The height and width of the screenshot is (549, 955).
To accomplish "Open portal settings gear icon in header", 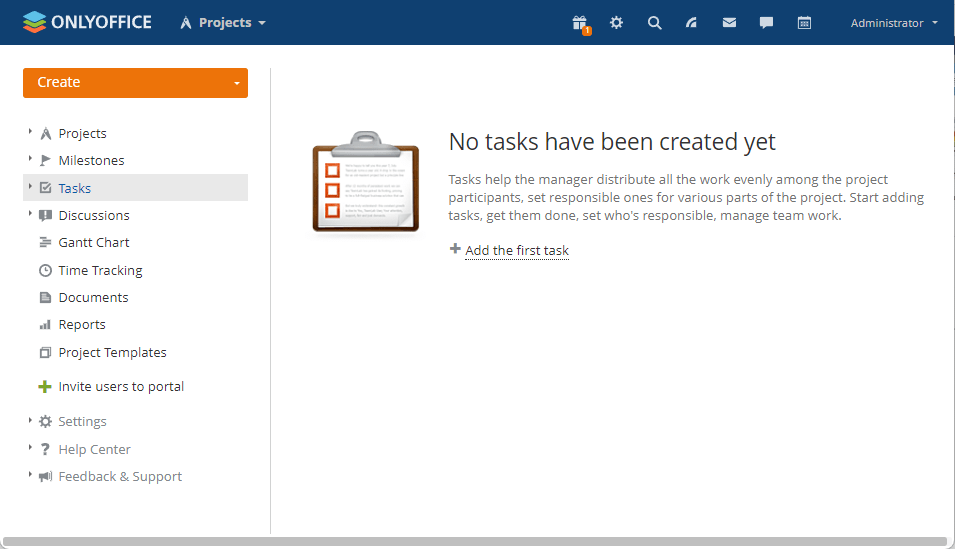I will [x=616, y=23].
